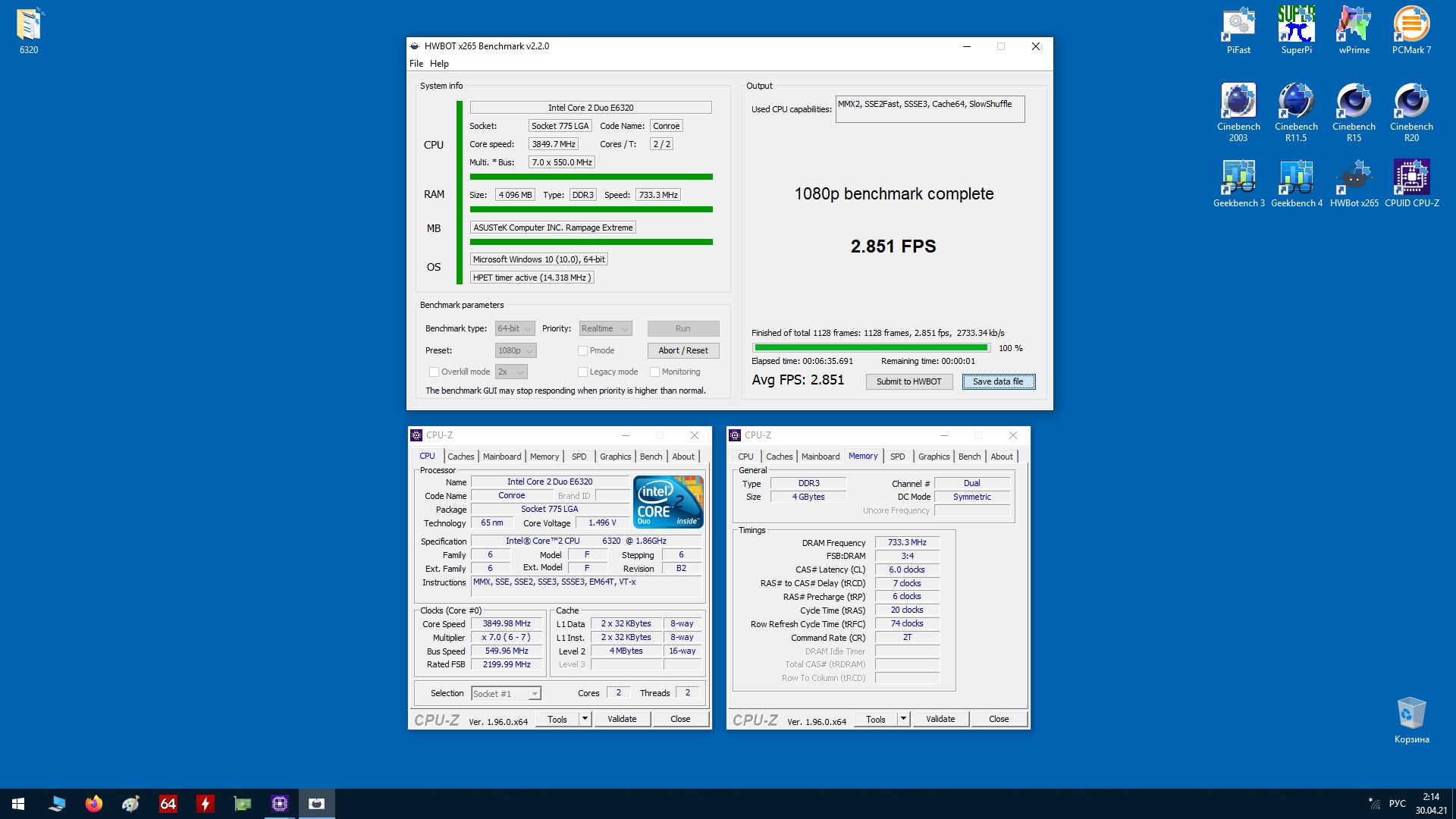Image resolution: width=1456 pixels, height=819 pixels.
Task: Open PCMark 7 desktop shortcut
Action: tap(1411, 31)
